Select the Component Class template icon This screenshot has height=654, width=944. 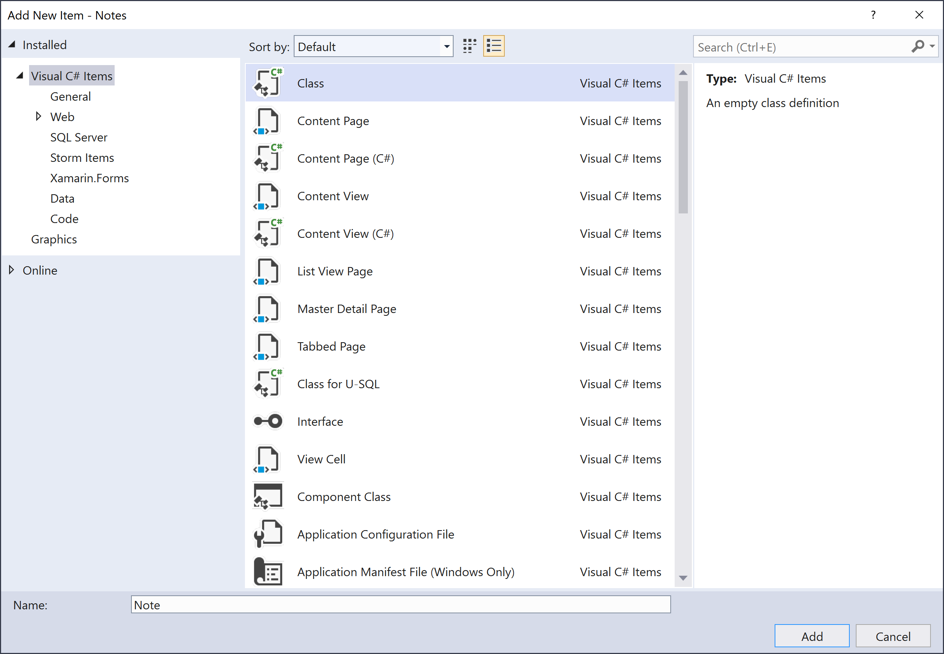click(267, 496)
